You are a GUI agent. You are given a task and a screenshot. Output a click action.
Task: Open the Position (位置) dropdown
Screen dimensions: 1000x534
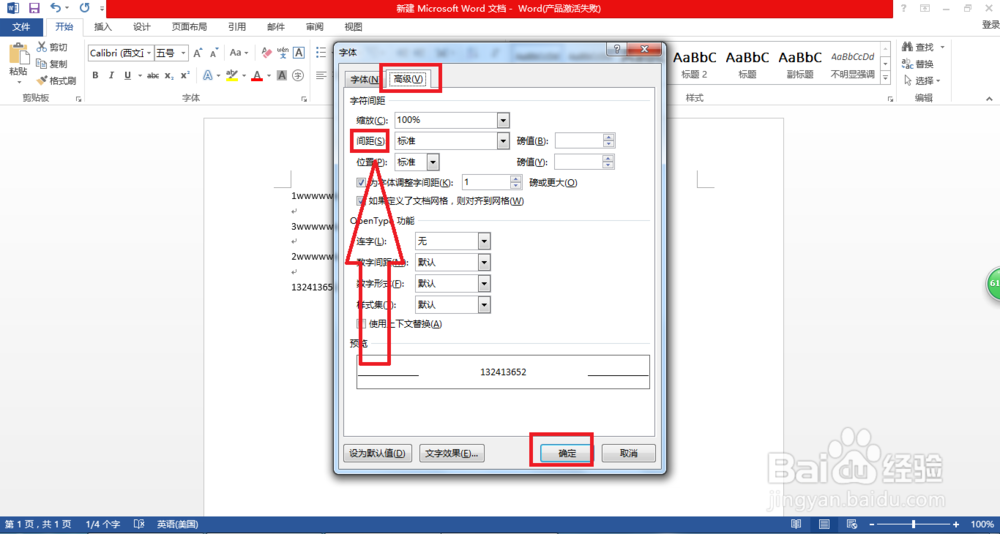tap(433, 162)
